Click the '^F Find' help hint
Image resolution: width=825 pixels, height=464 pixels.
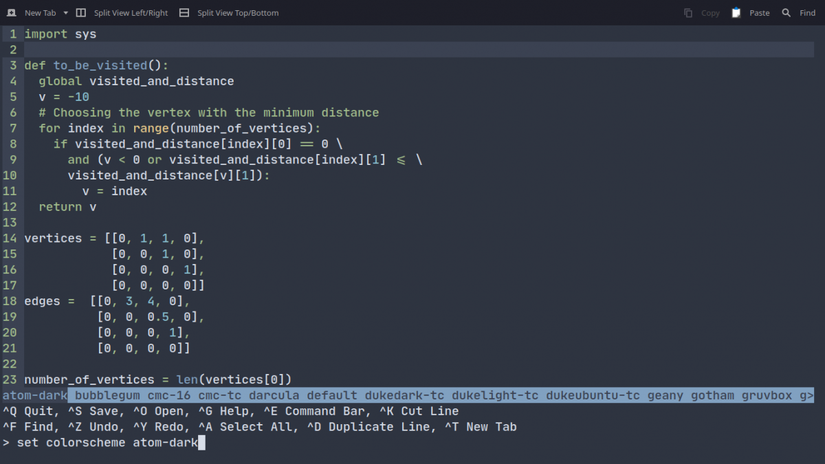coord(29,427)
